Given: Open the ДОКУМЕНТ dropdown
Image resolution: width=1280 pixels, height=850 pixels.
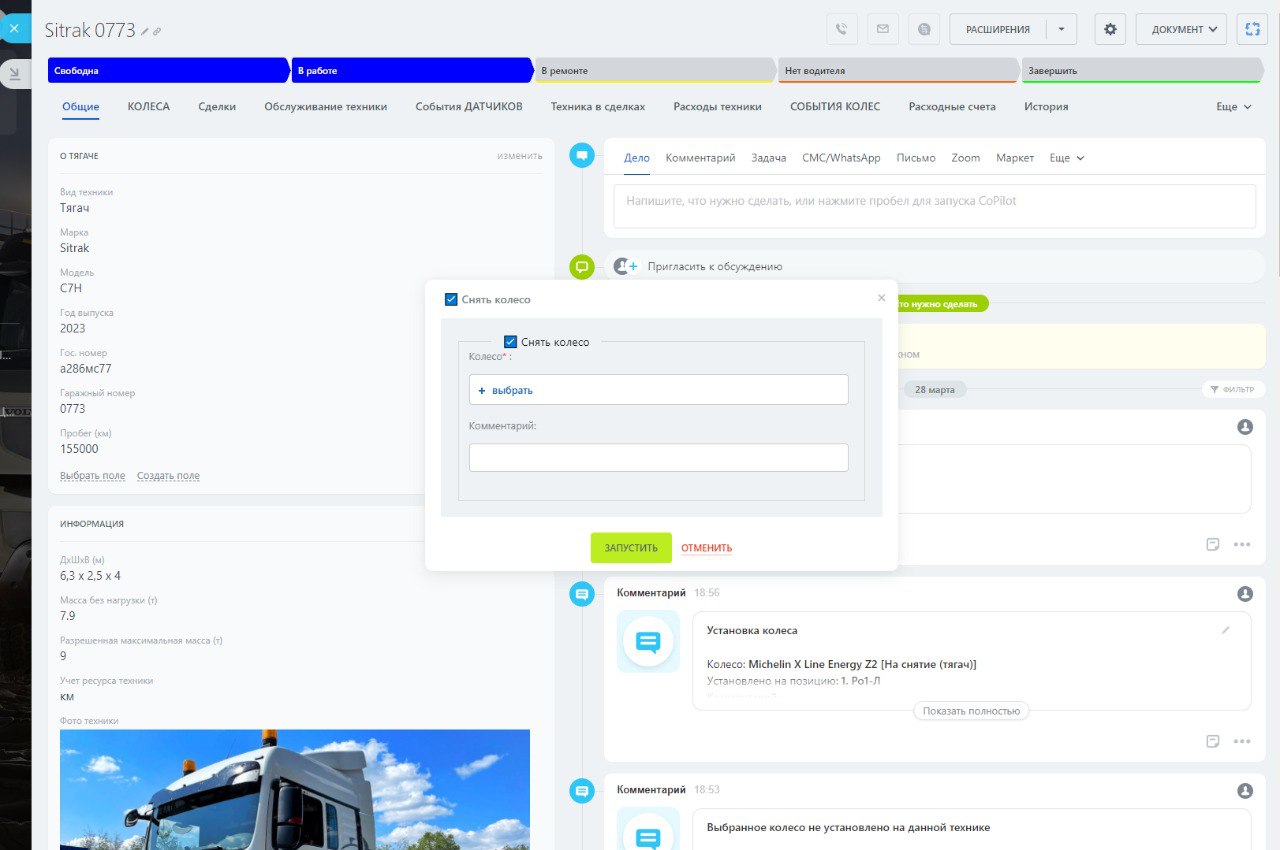Looking at the screenshot, I should click(x=1181, y=29).
